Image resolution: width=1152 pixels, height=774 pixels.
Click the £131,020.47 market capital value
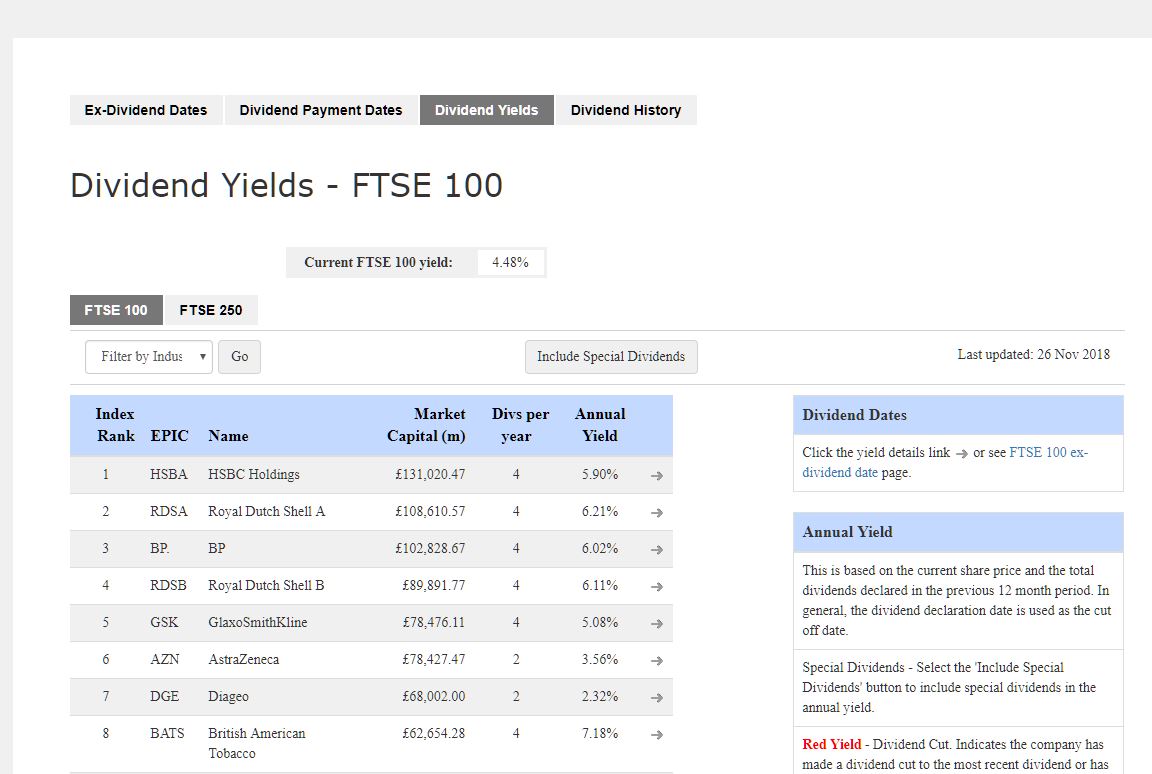pyautogui.click(x=430, y=474)
